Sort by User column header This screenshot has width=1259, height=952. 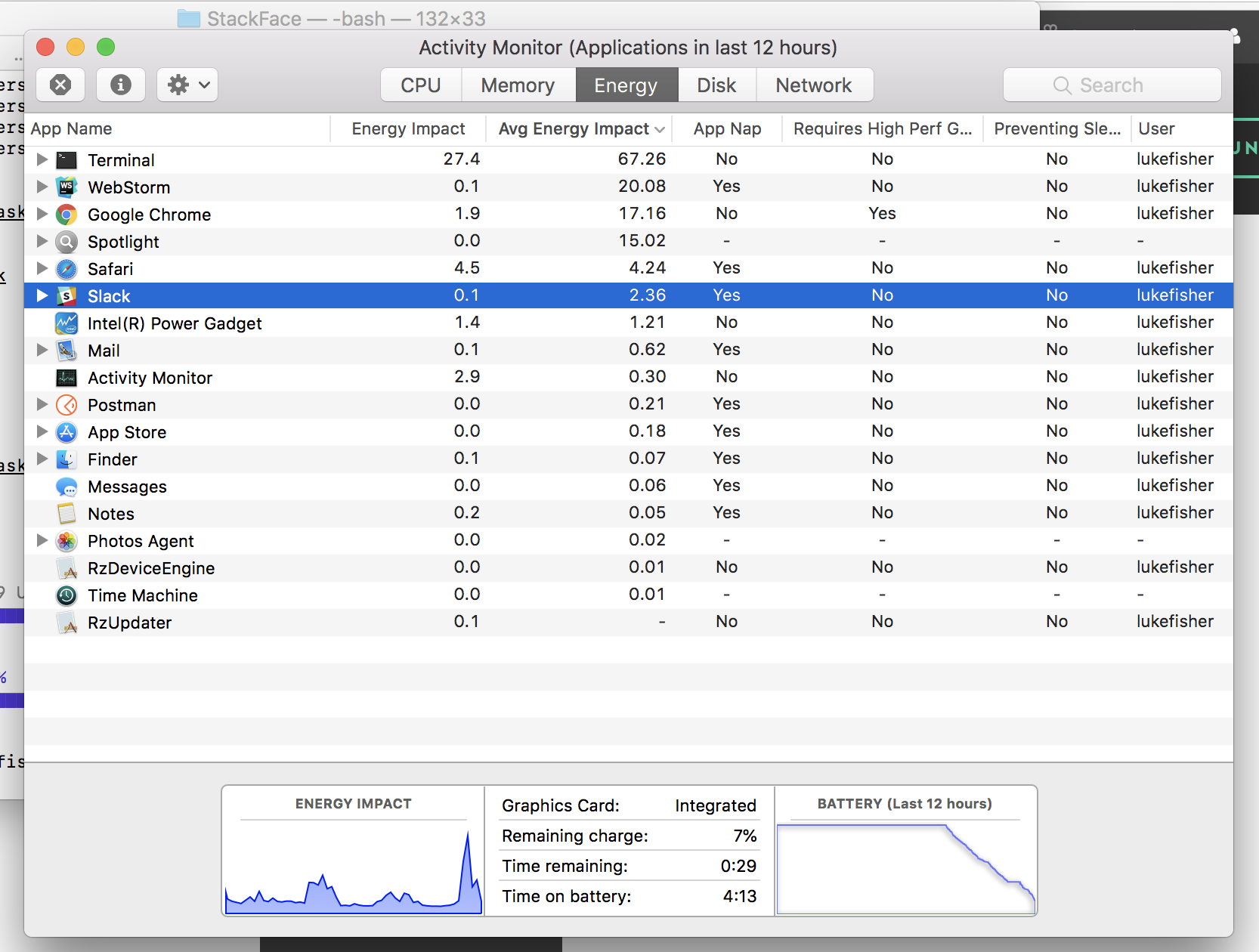(1182, 129)
